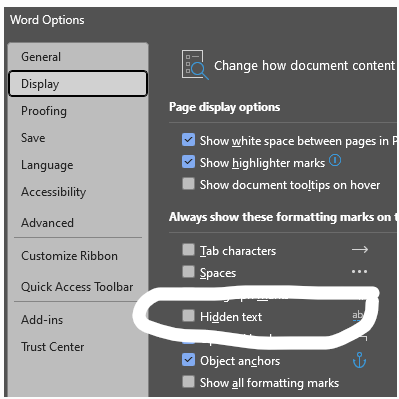Enable Tab characters formatting mark
Viewport: 399px width, 399px height.
(188, 250)
